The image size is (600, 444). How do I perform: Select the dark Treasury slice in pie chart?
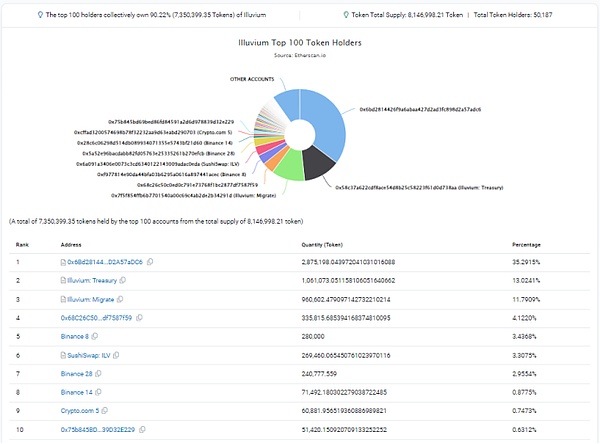coord(319,162)
